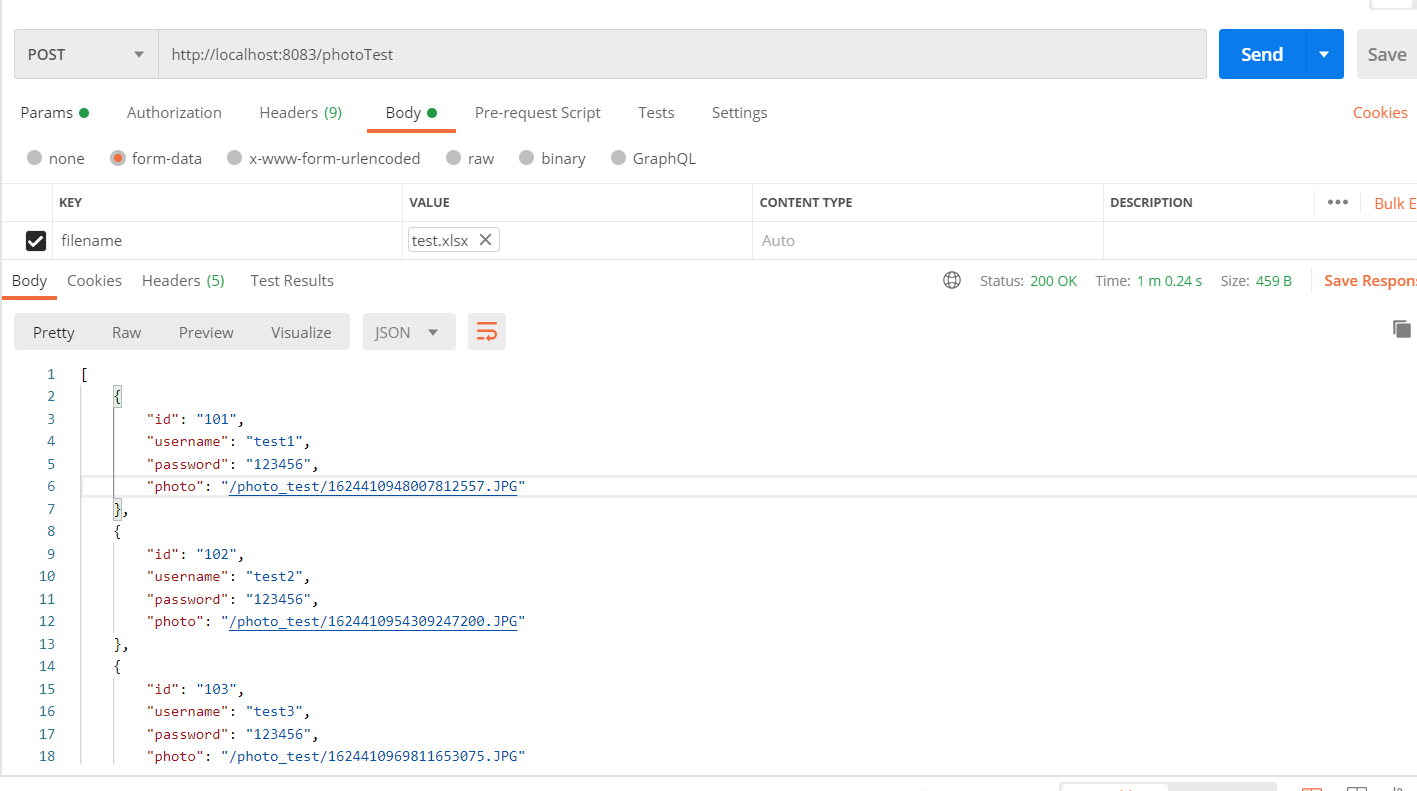Click the photo URL link on line 6
Screen dimensions: 1417x791
374,486
